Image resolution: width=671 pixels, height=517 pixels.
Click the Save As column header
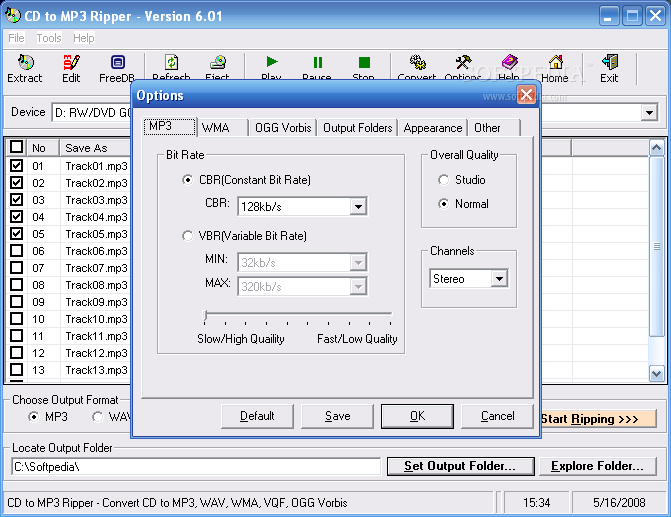tap(95, 148)
